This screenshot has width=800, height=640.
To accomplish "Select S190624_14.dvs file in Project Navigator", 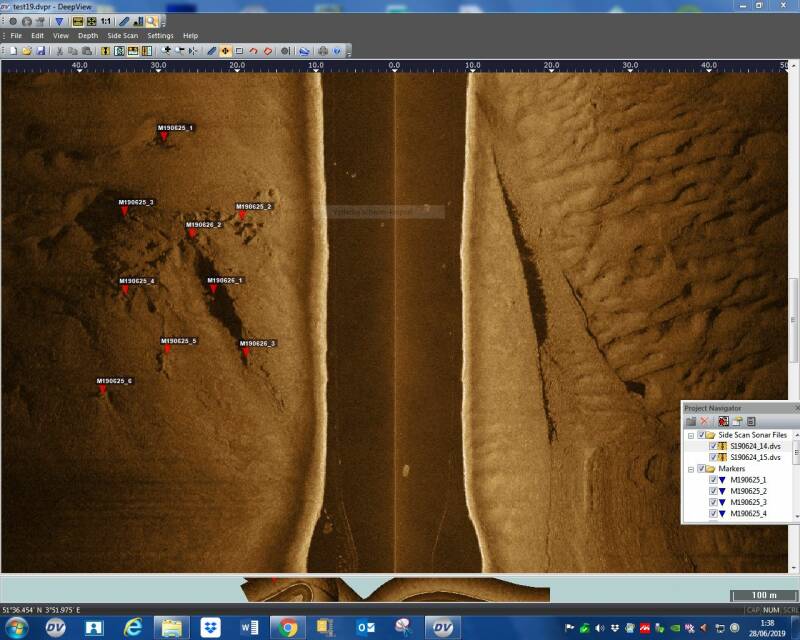I will point(755,446).
